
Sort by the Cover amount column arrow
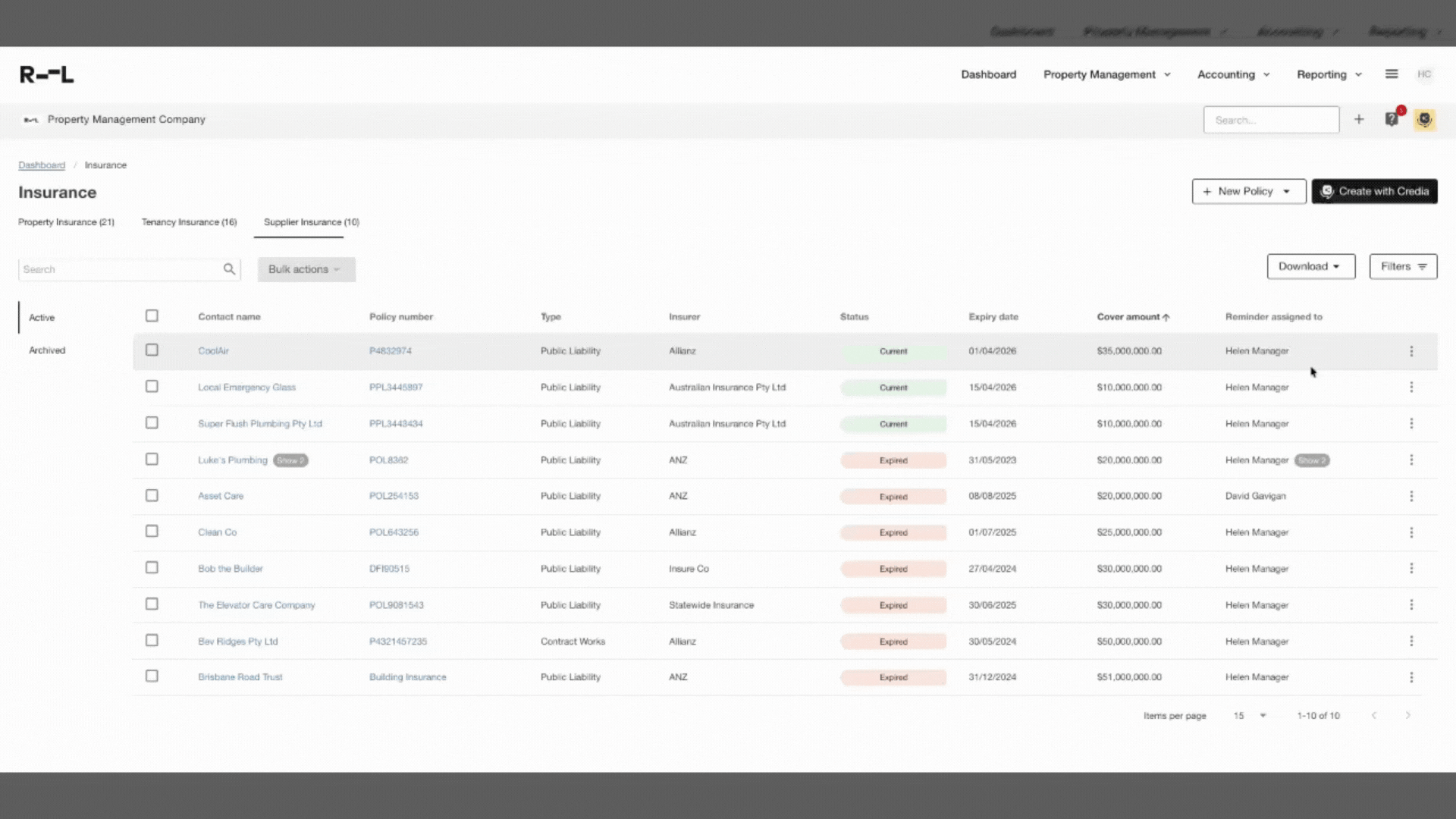(1166, 317)
